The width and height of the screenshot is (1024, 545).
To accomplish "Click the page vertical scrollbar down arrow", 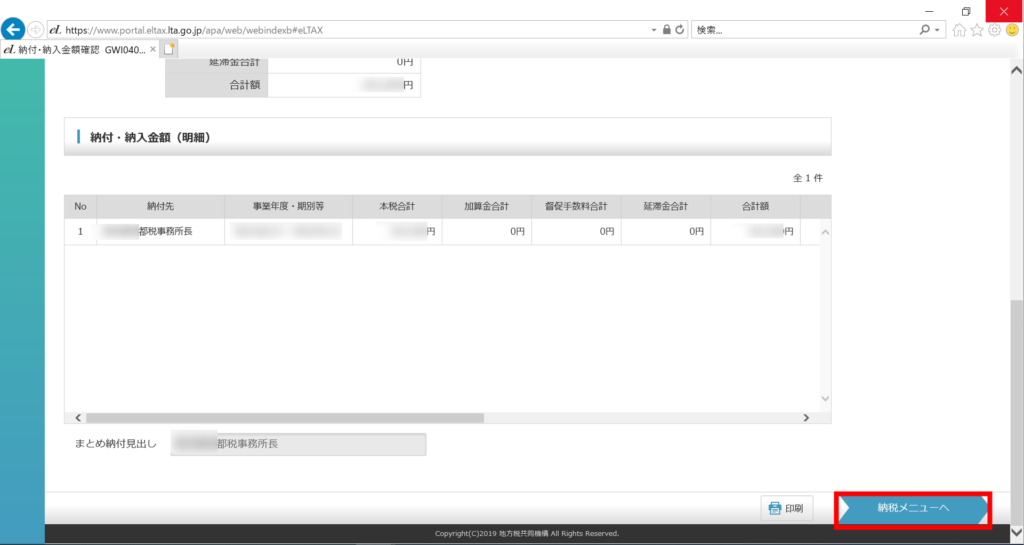I will pos(1017,532).
